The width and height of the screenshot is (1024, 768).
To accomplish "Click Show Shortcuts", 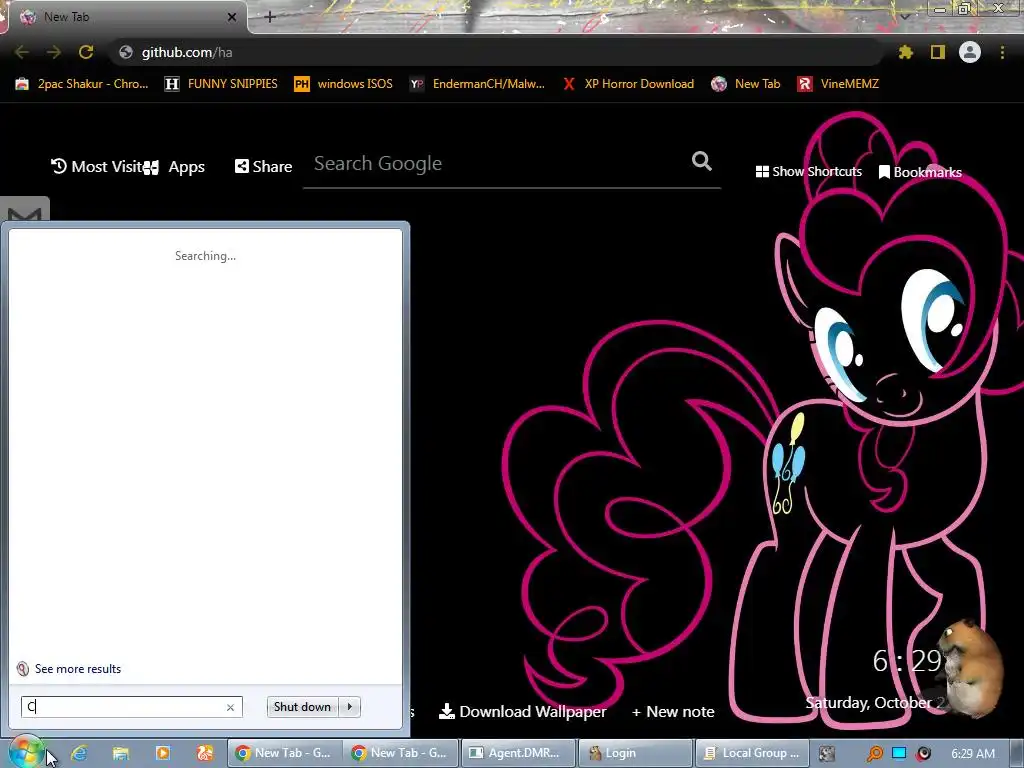I will [x=808, y=172].
